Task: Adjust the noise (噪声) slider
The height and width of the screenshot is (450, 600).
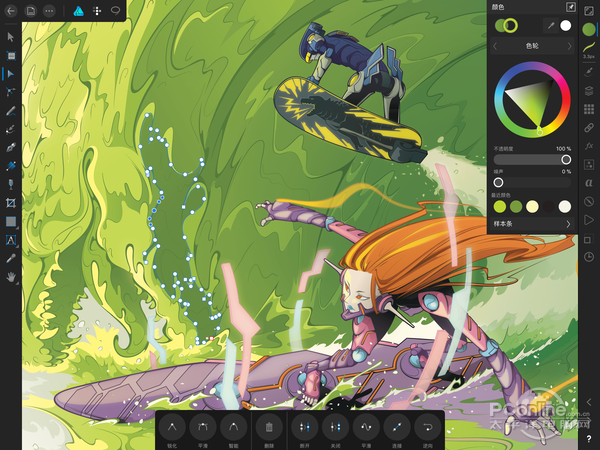Action: [532, 183]
